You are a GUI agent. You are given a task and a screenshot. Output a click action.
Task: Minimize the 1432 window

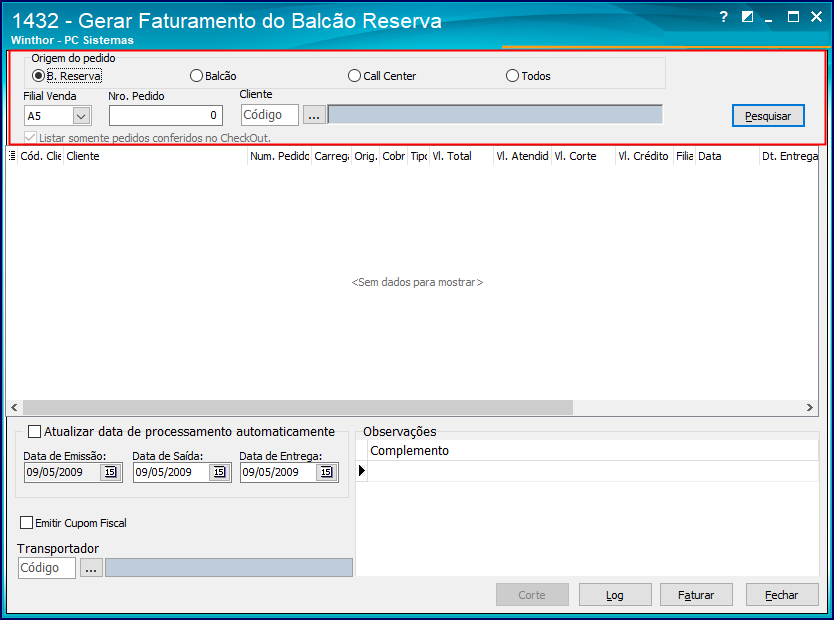coord(769,19)
